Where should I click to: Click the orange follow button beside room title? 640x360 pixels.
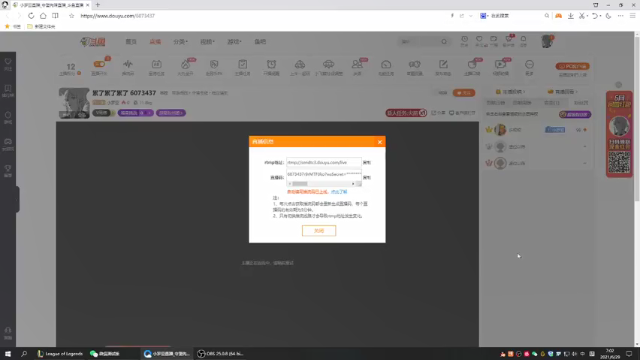(x=464, y=93)
